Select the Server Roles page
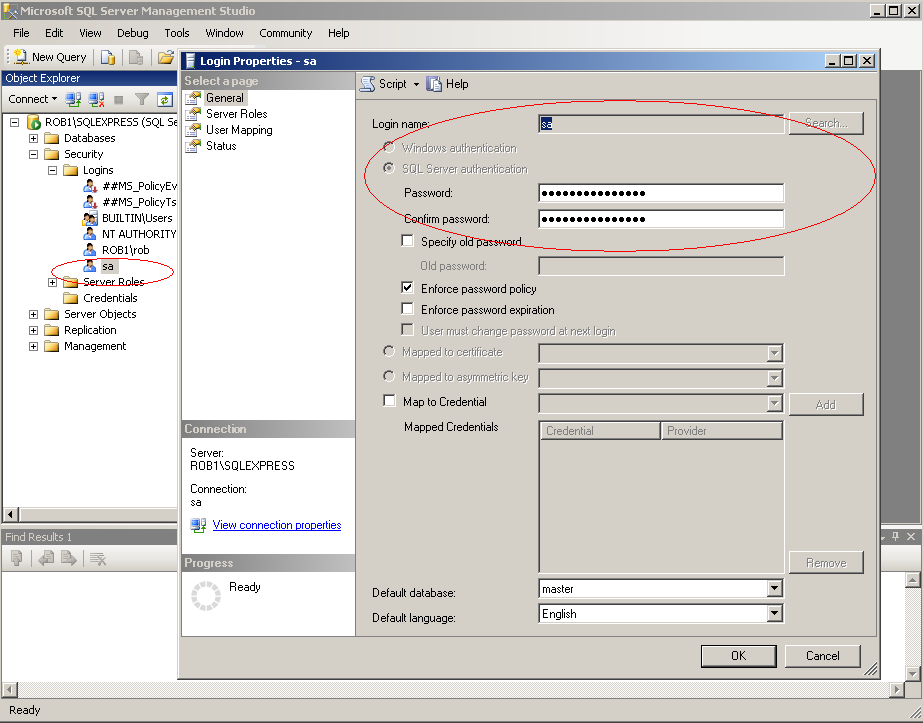 (236, 114)
